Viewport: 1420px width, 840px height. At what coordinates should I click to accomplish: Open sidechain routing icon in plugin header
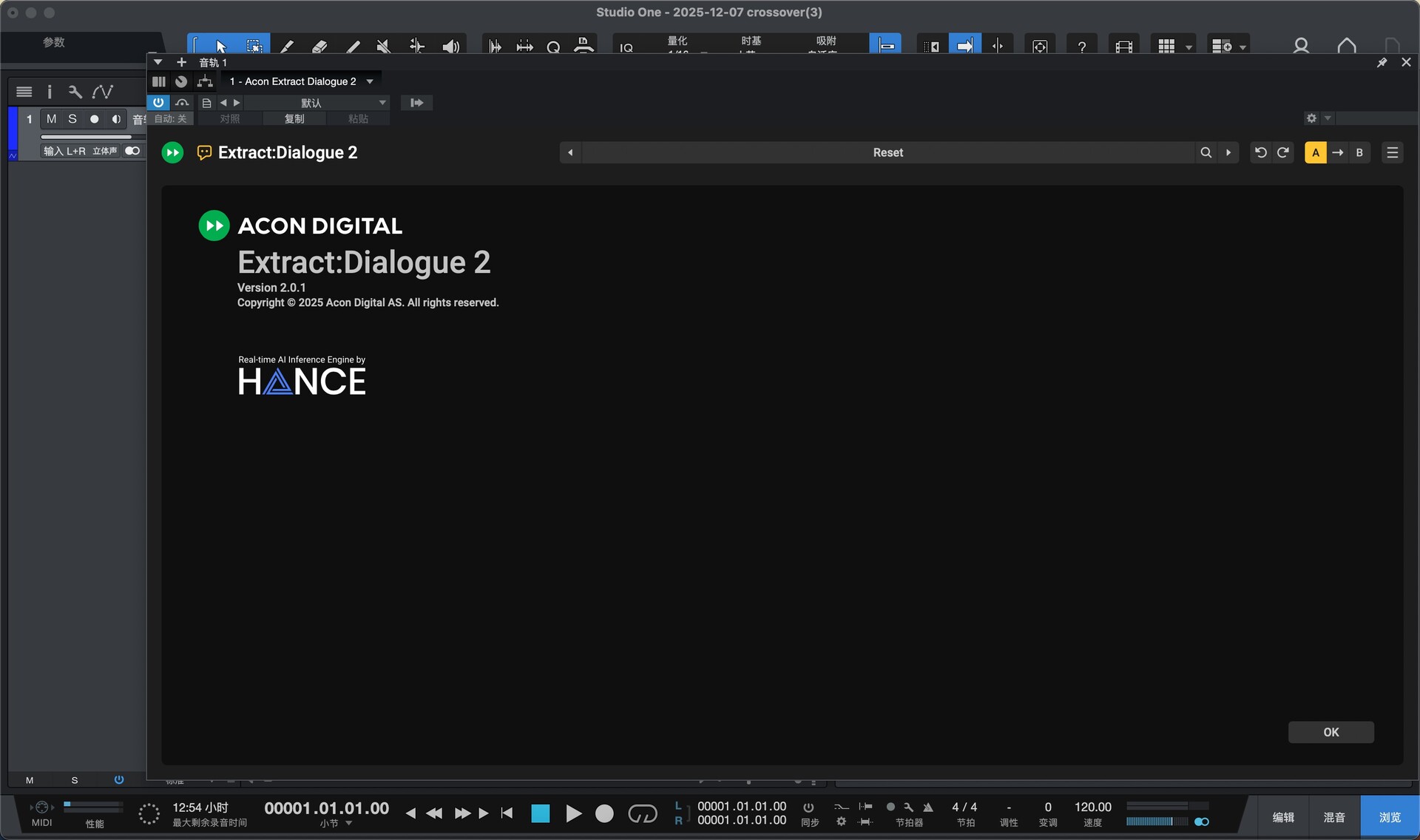[x=206, y=81]
